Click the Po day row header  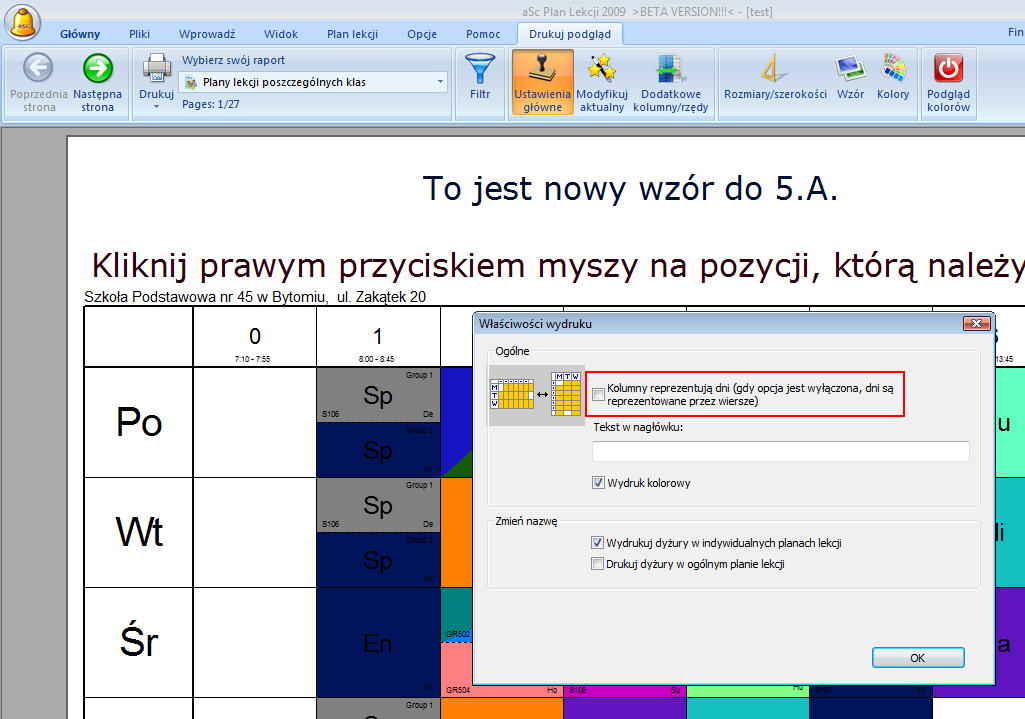click(x=139, y=422)
